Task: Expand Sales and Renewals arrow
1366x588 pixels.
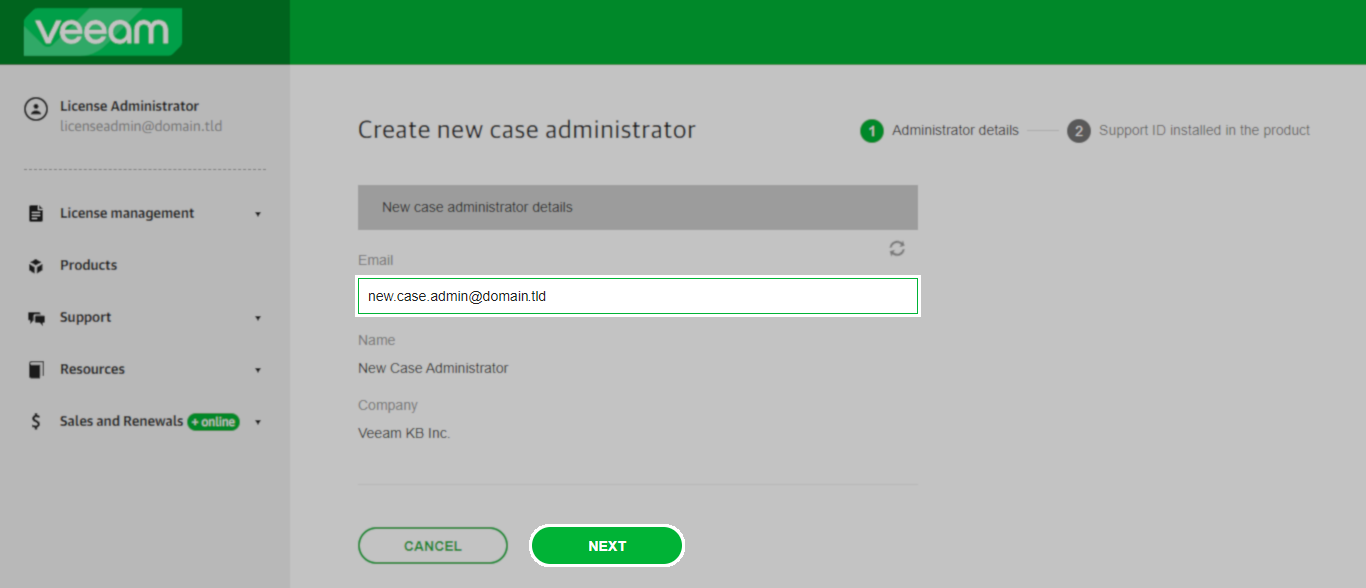Action: click(x=258, y=422)
